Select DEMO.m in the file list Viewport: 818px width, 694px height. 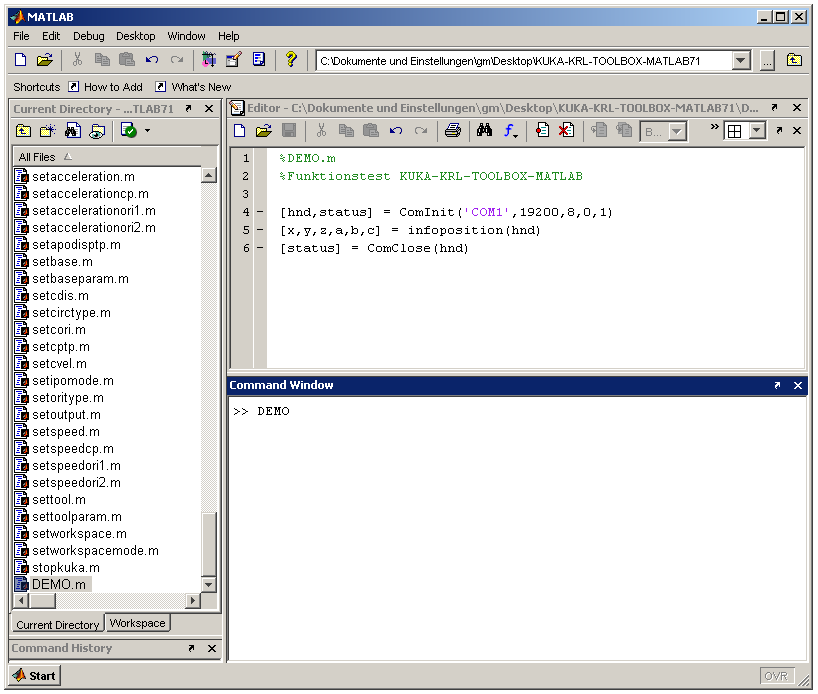(x=58, y=584)
